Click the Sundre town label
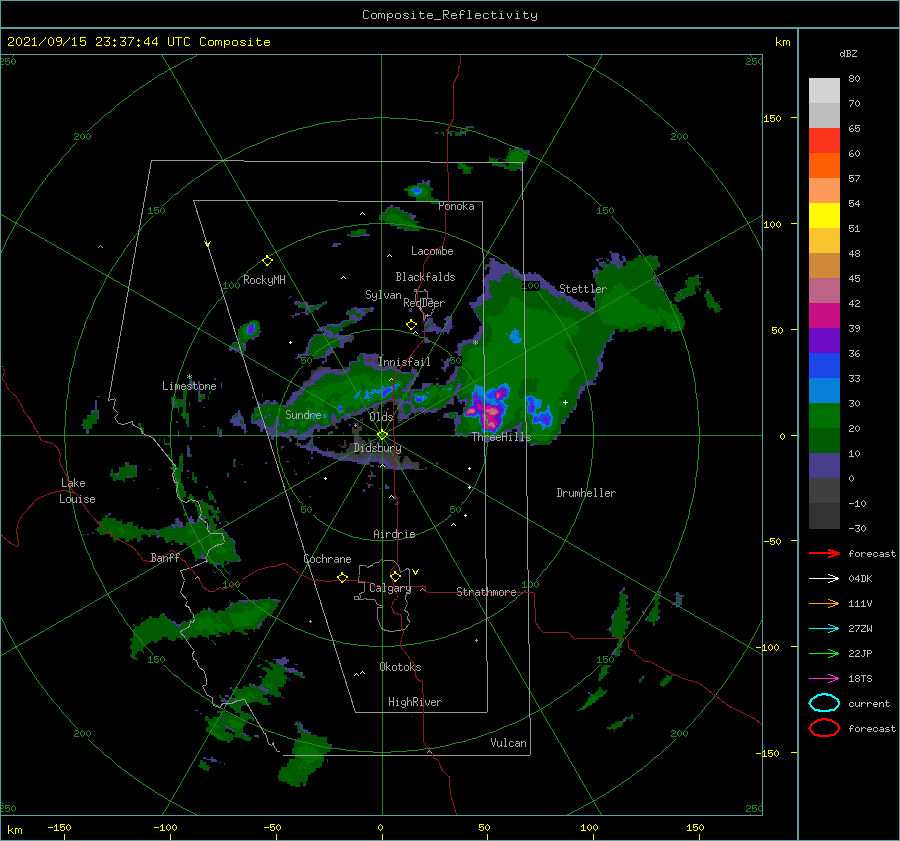This screenshot has width=900, height=841. coord(303,414)
